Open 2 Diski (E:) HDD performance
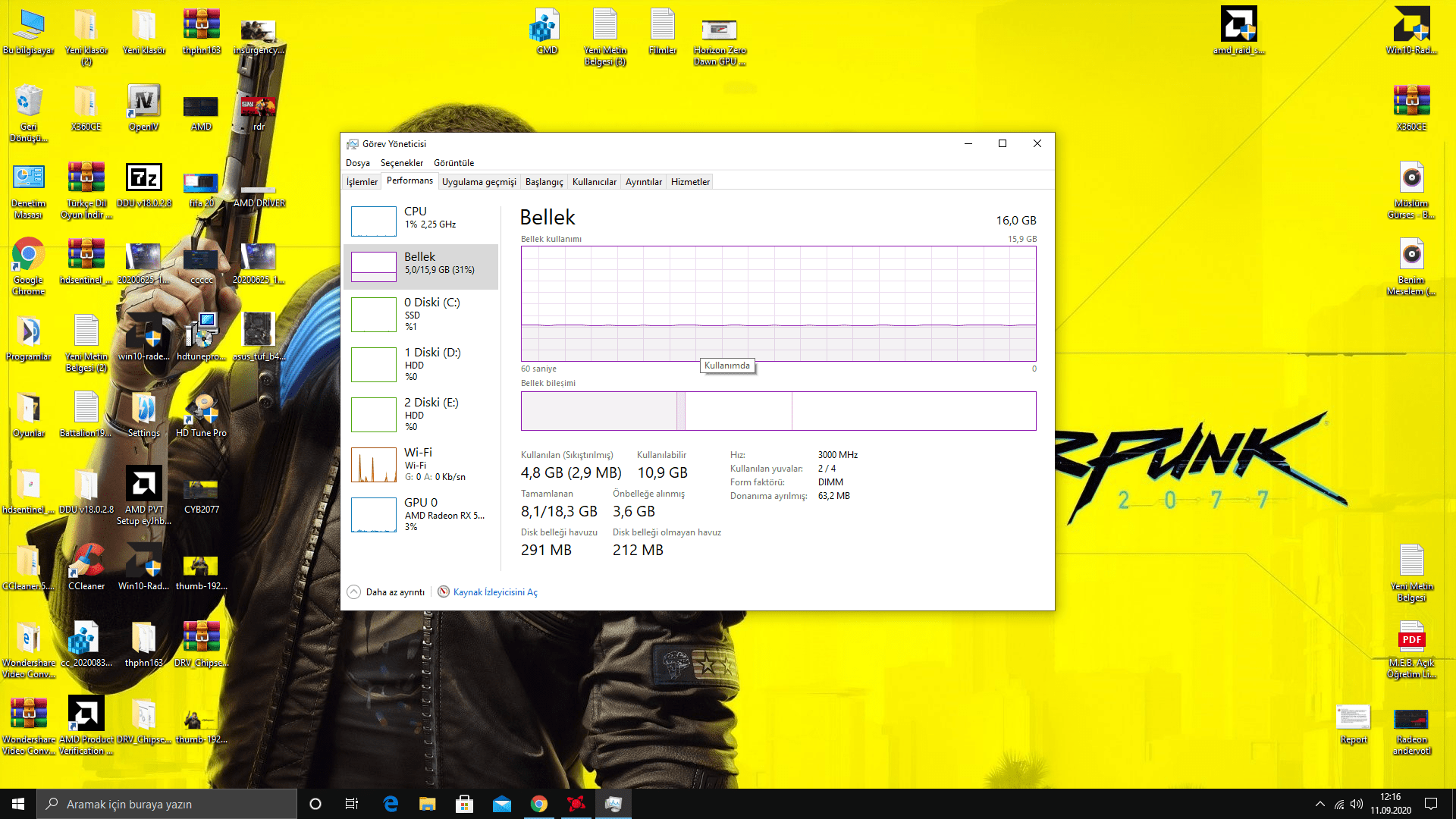Viewport: 1456px width, 819px height. click(431, 414)
